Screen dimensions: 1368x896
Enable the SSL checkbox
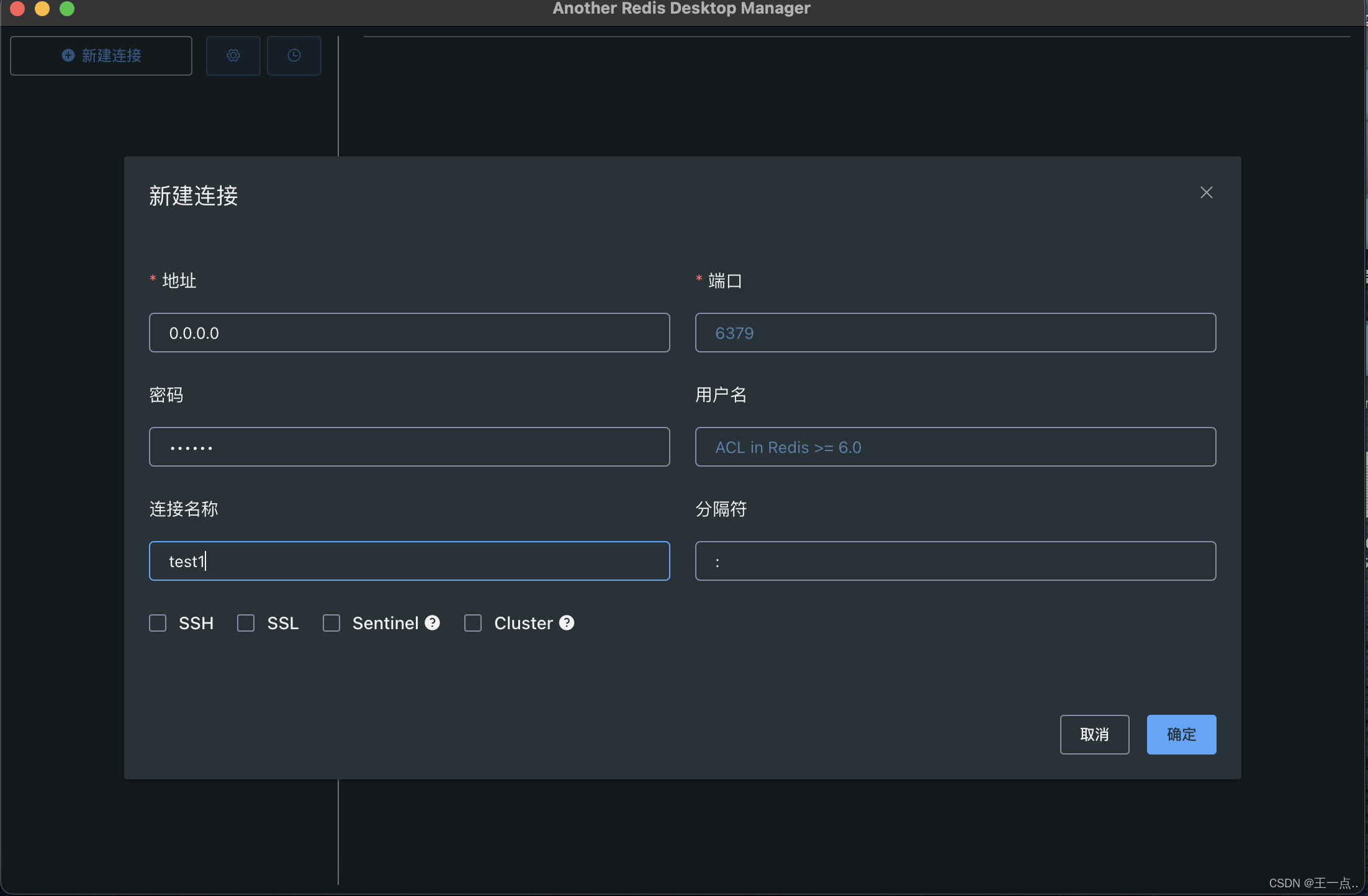click(x=246, y=623)
